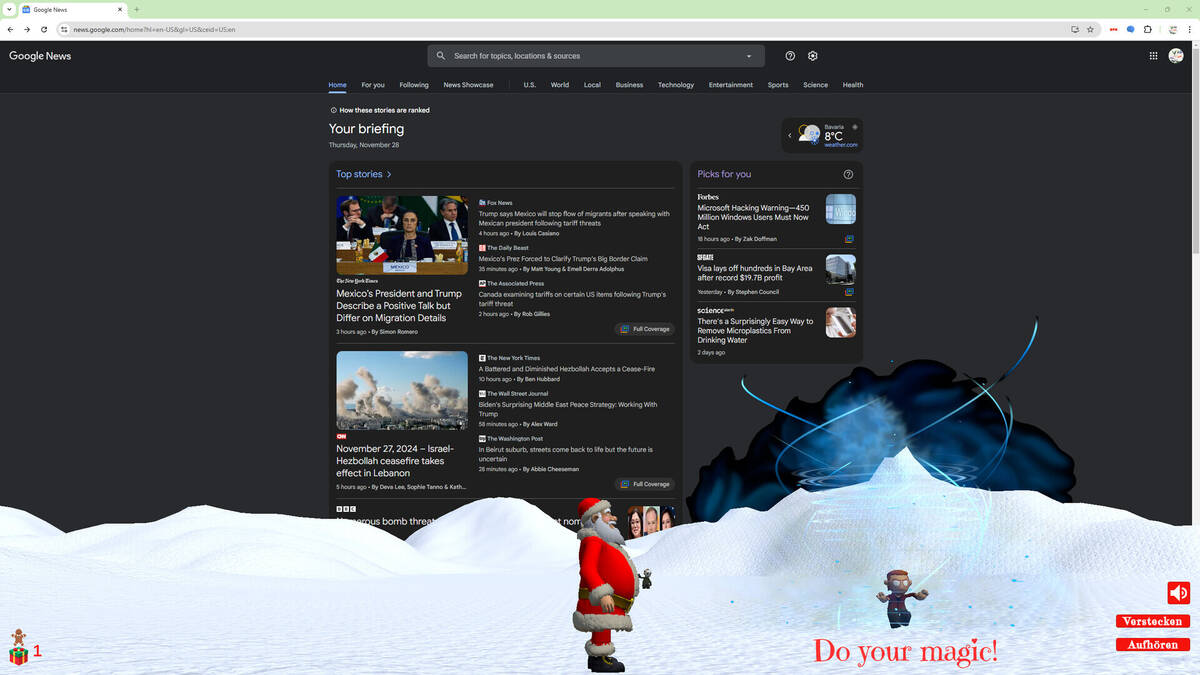Select the Home tab

coord(338,85)
